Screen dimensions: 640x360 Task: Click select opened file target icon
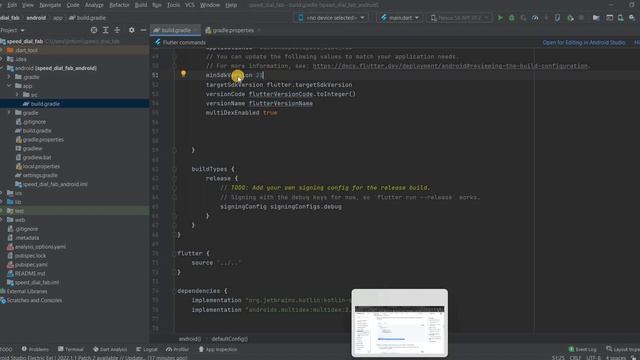tap(94, 30)
